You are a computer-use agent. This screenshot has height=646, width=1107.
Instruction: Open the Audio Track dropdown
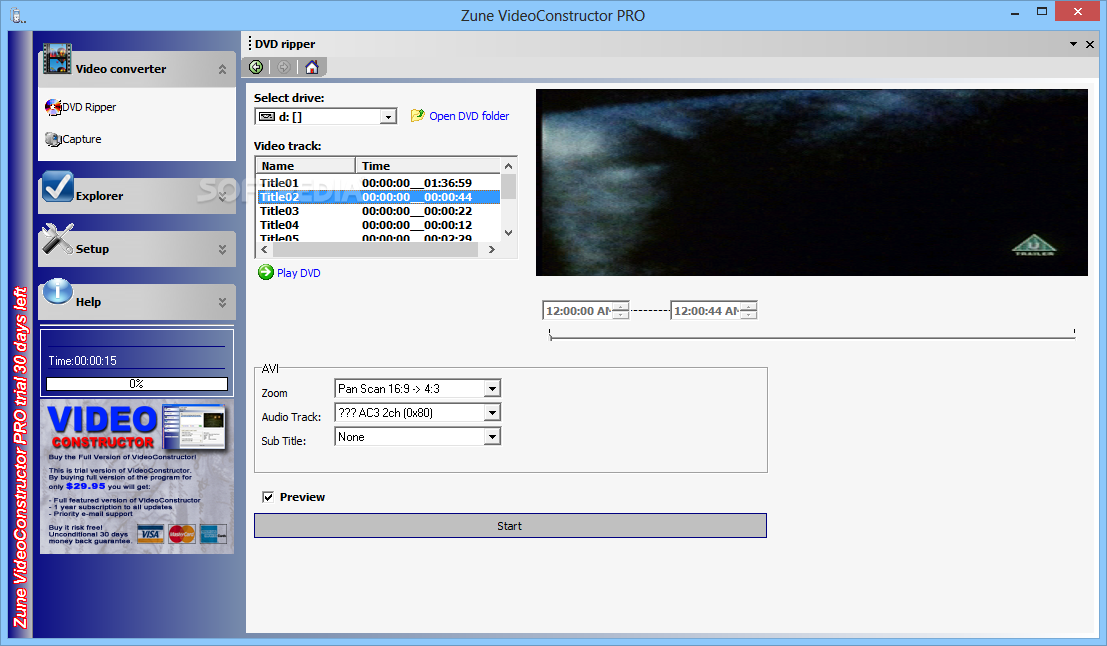tap(492, 412)
